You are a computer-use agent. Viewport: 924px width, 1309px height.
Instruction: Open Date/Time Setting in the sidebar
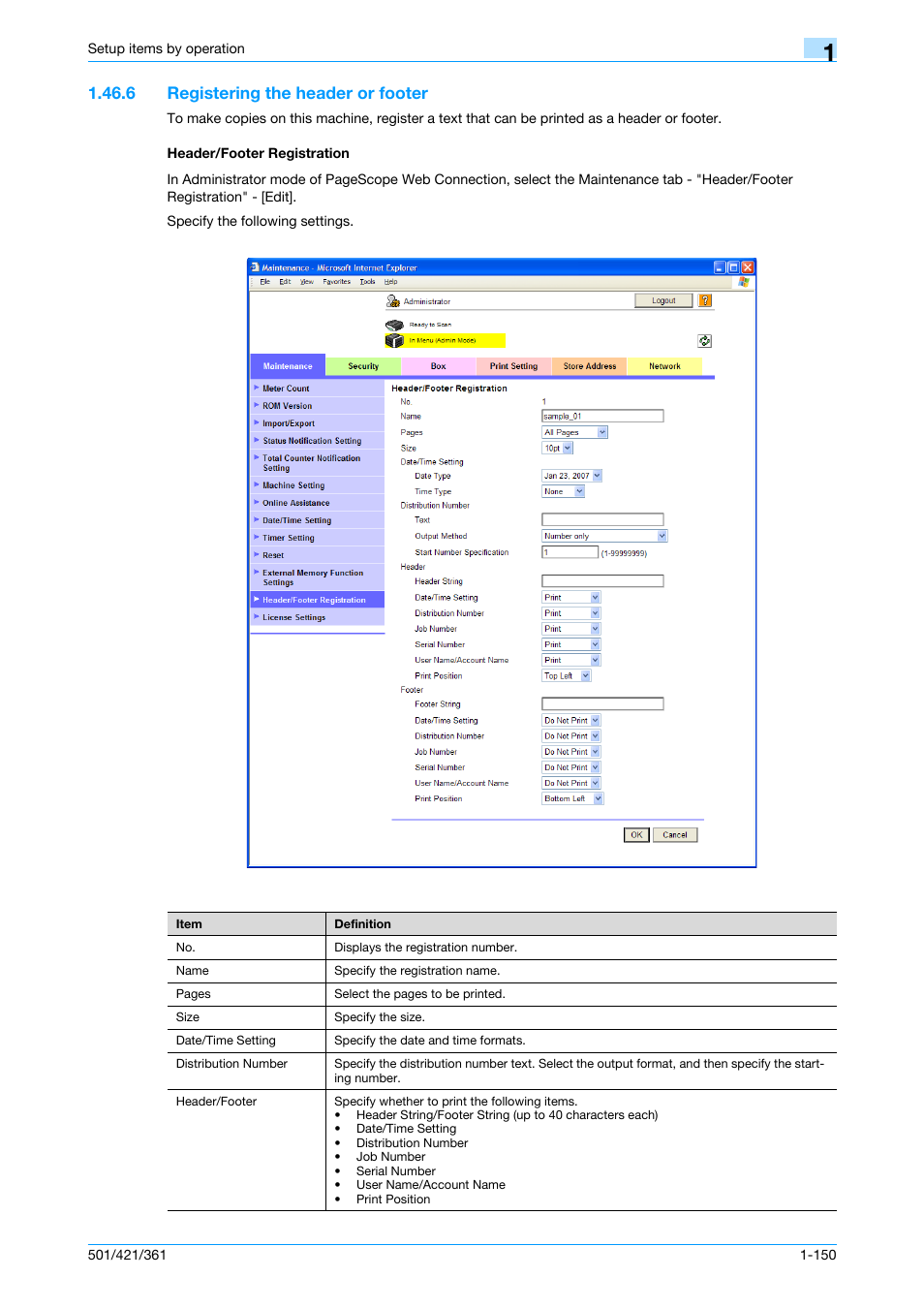(x=318, y=520)
